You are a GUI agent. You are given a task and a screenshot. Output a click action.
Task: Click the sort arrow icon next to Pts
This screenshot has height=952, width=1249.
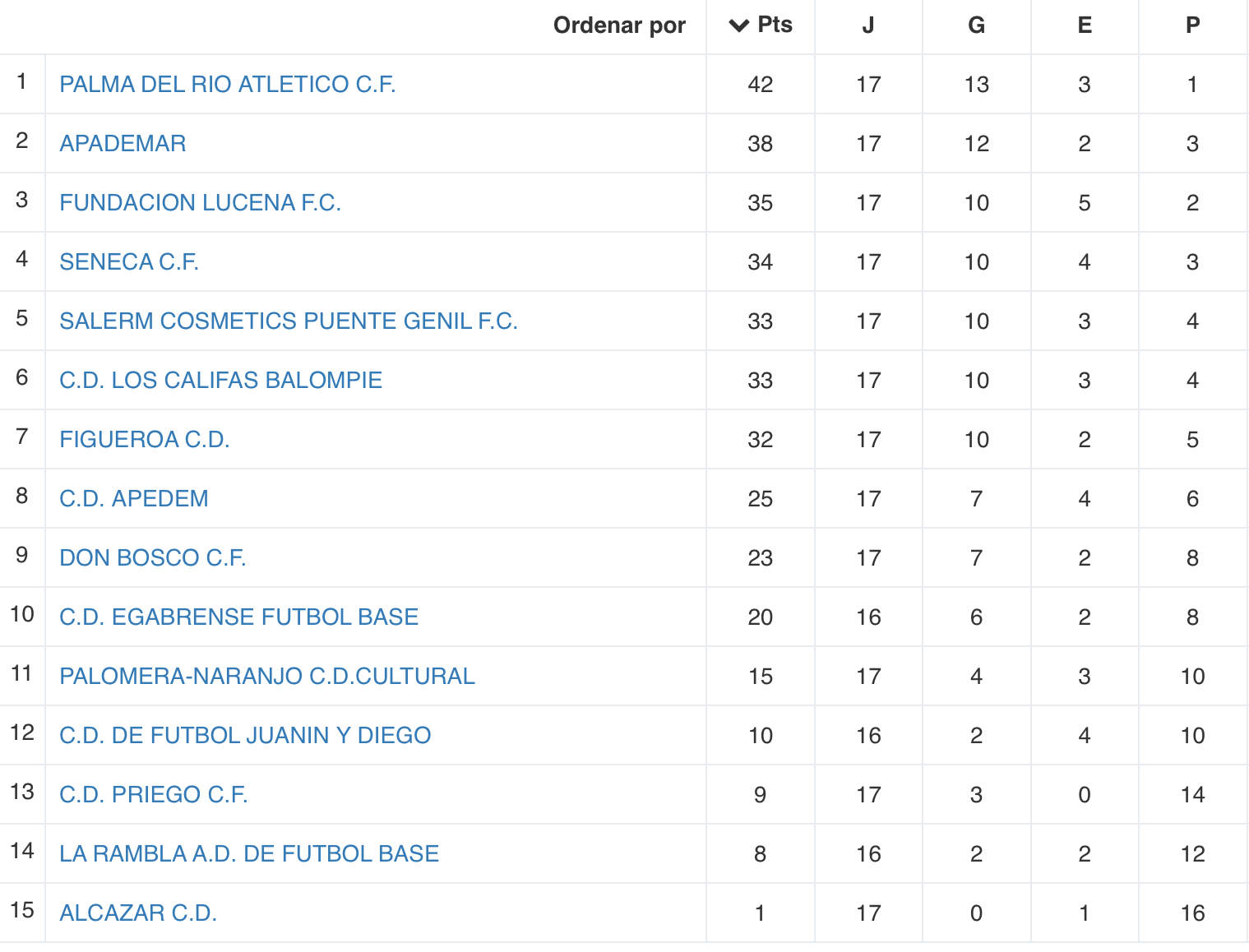738,25
